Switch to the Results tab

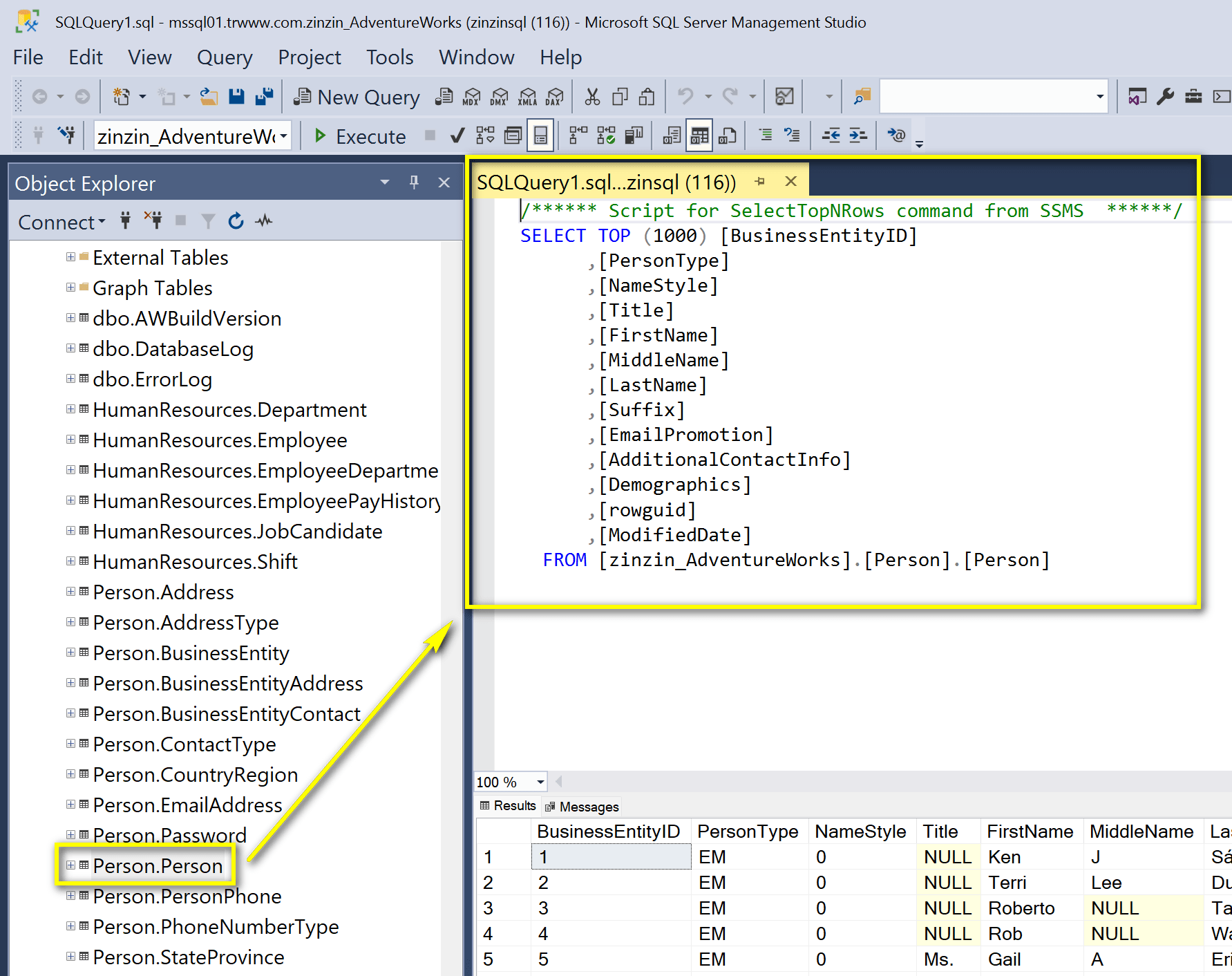[508, 806]
